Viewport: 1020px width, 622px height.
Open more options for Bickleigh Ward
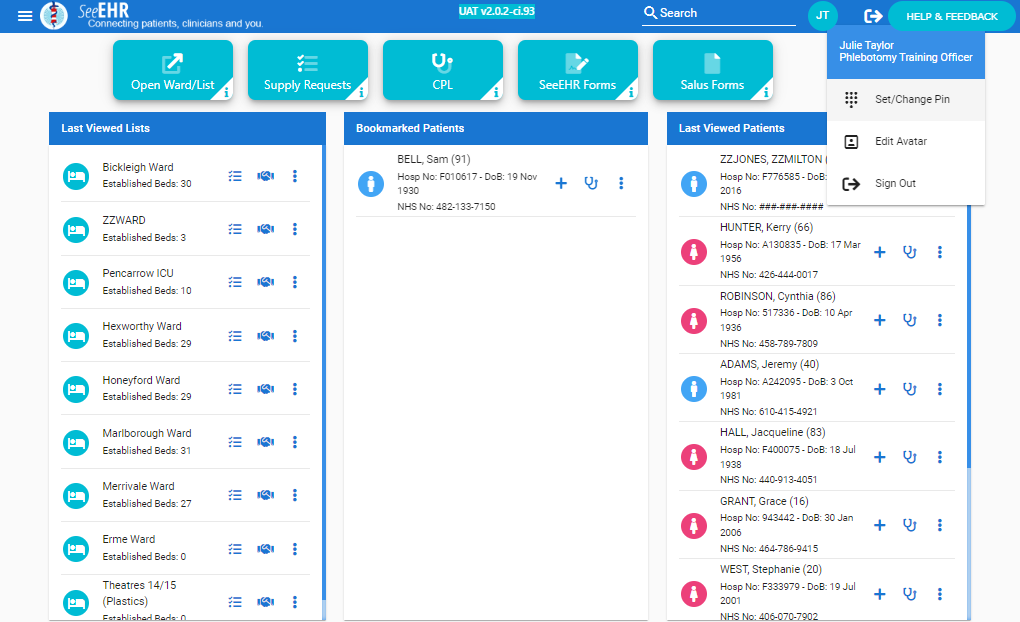pos(295,176)
